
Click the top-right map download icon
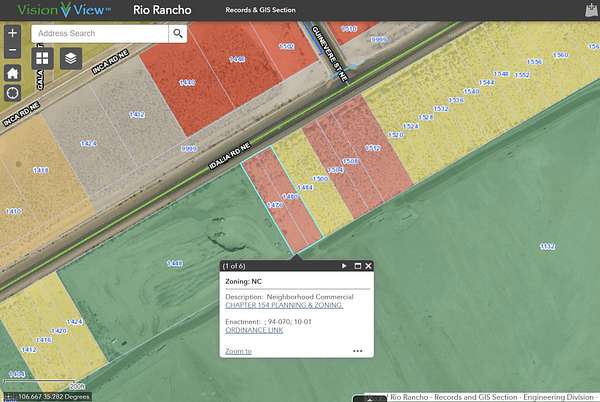[x=588, y=10]
